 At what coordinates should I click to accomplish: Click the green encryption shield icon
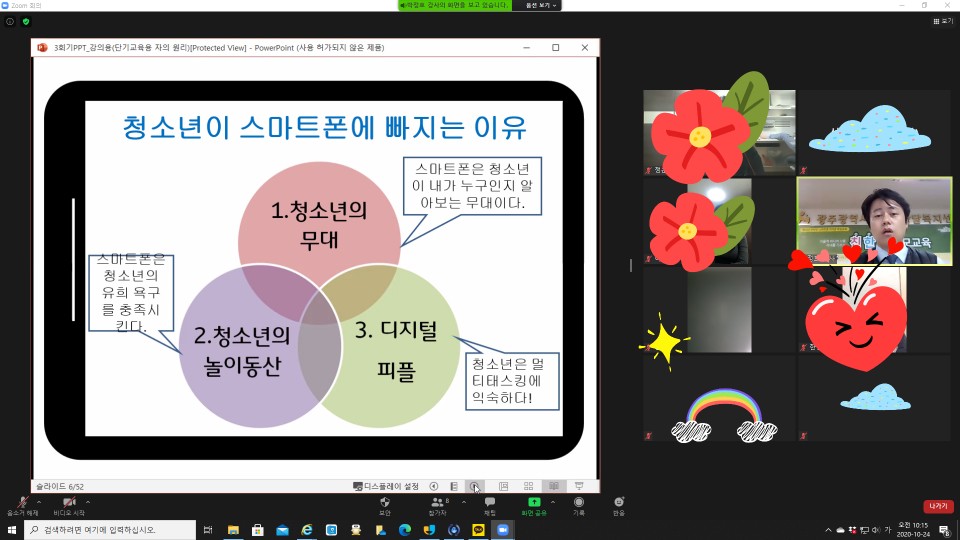pyautogui.click(x=26, y=21)
